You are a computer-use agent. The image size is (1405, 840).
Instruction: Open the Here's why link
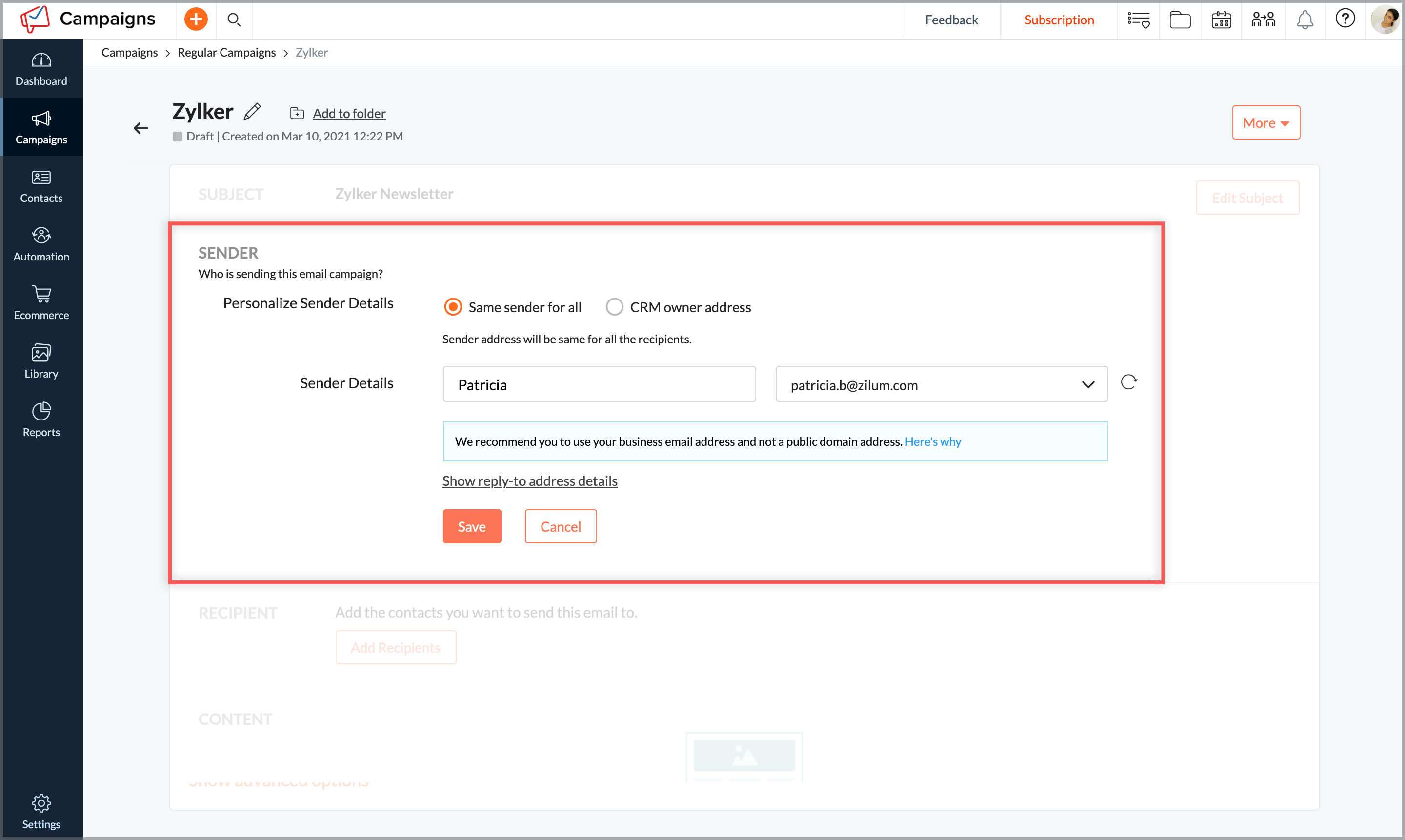pos(933,441)
